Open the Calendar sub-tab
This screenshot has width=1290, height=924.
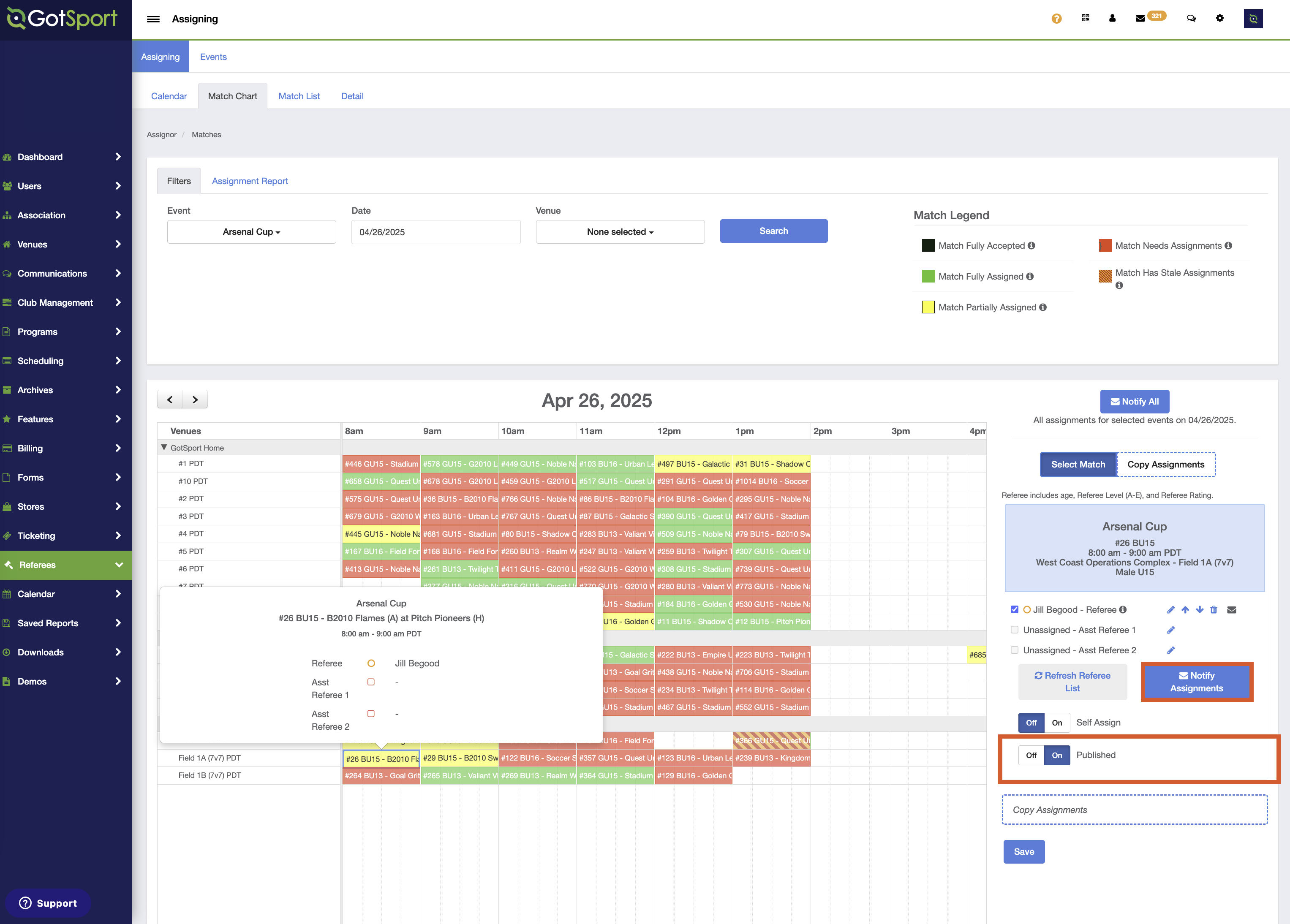169,96
